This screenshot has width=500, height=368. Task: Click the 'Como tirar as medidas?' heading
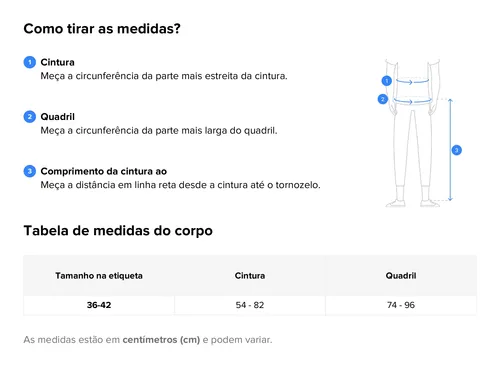coord(102,29)
